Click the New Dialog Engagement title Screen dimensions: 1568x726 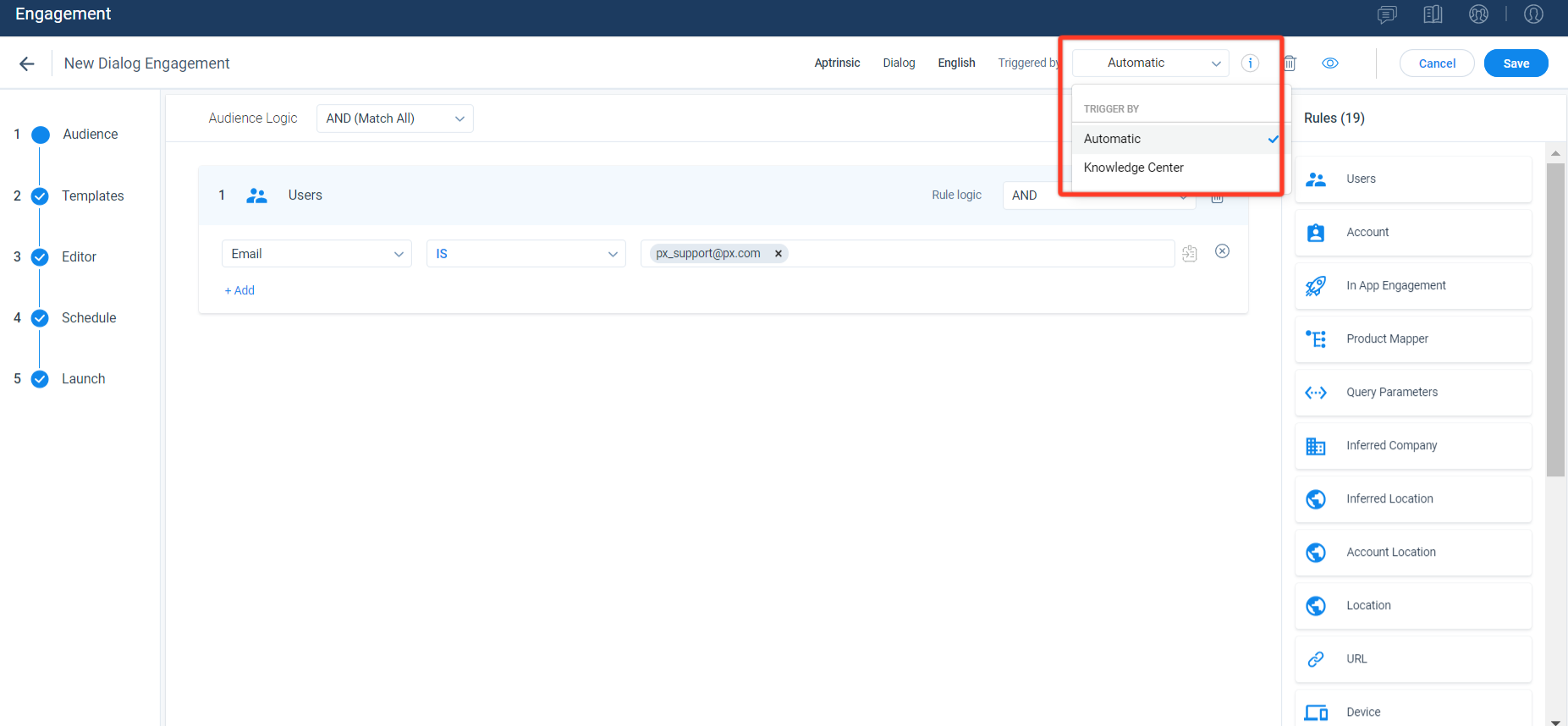(147, 63)
